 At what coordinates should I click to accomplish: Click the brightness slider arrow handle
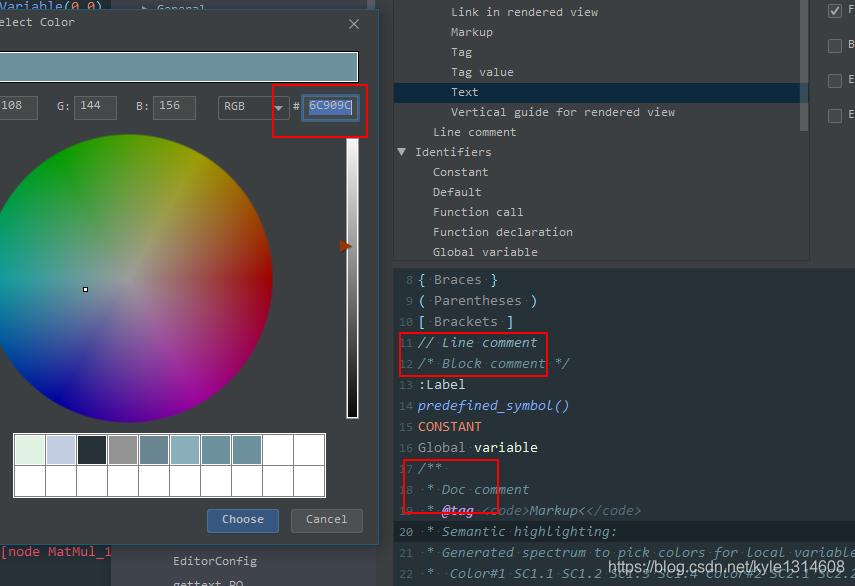(345, 246)
